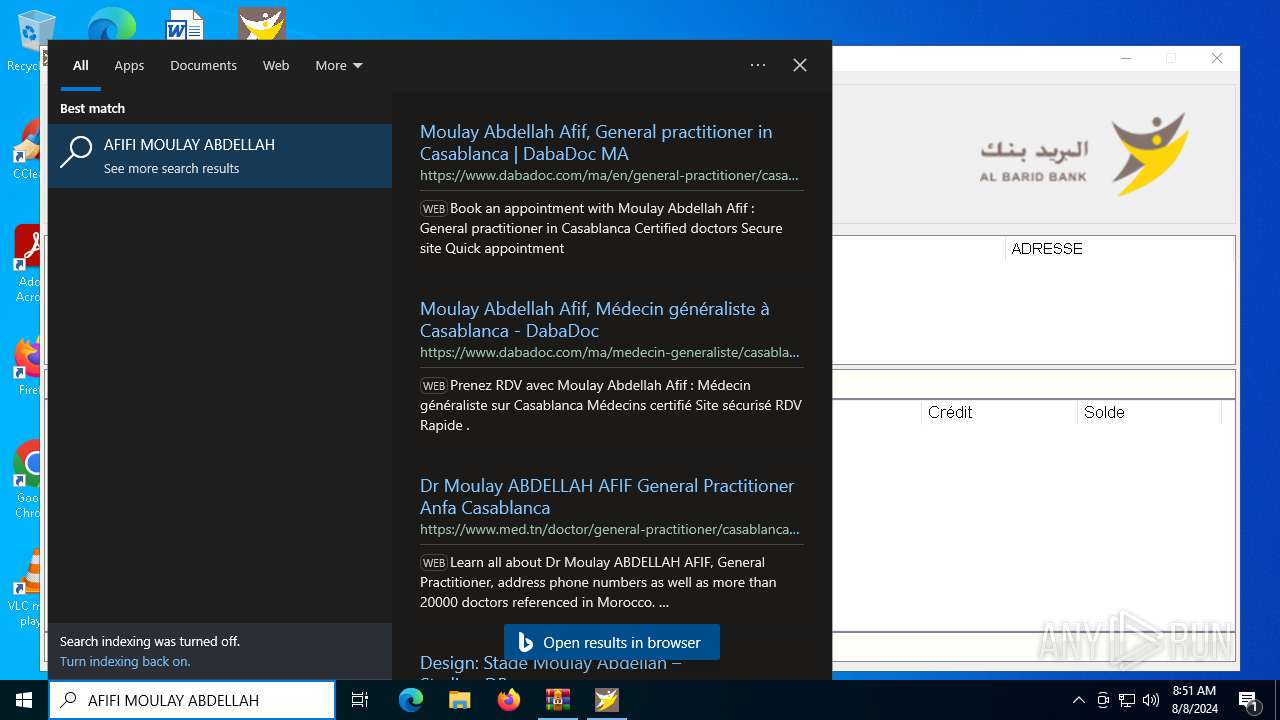Open the Dr Moulay ABDELLAH AFIF Anfa result
Screen dimensions: 1280x720
point(607,497)
